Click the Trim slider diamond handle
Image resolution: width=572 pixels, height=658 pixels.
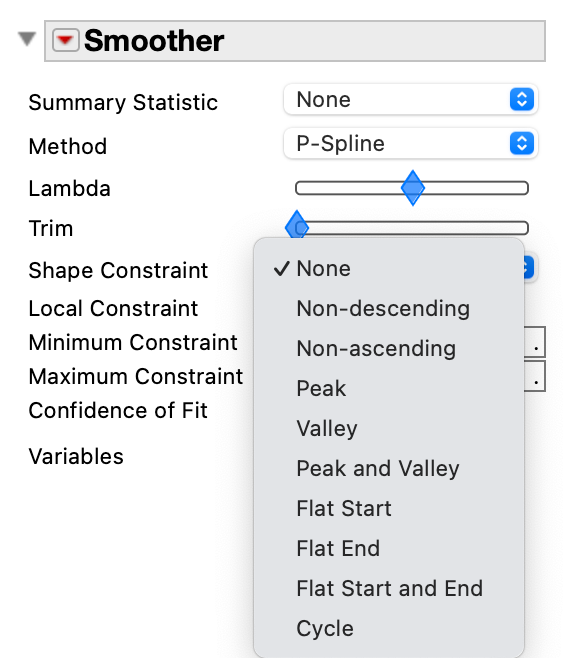coord(297,227)
